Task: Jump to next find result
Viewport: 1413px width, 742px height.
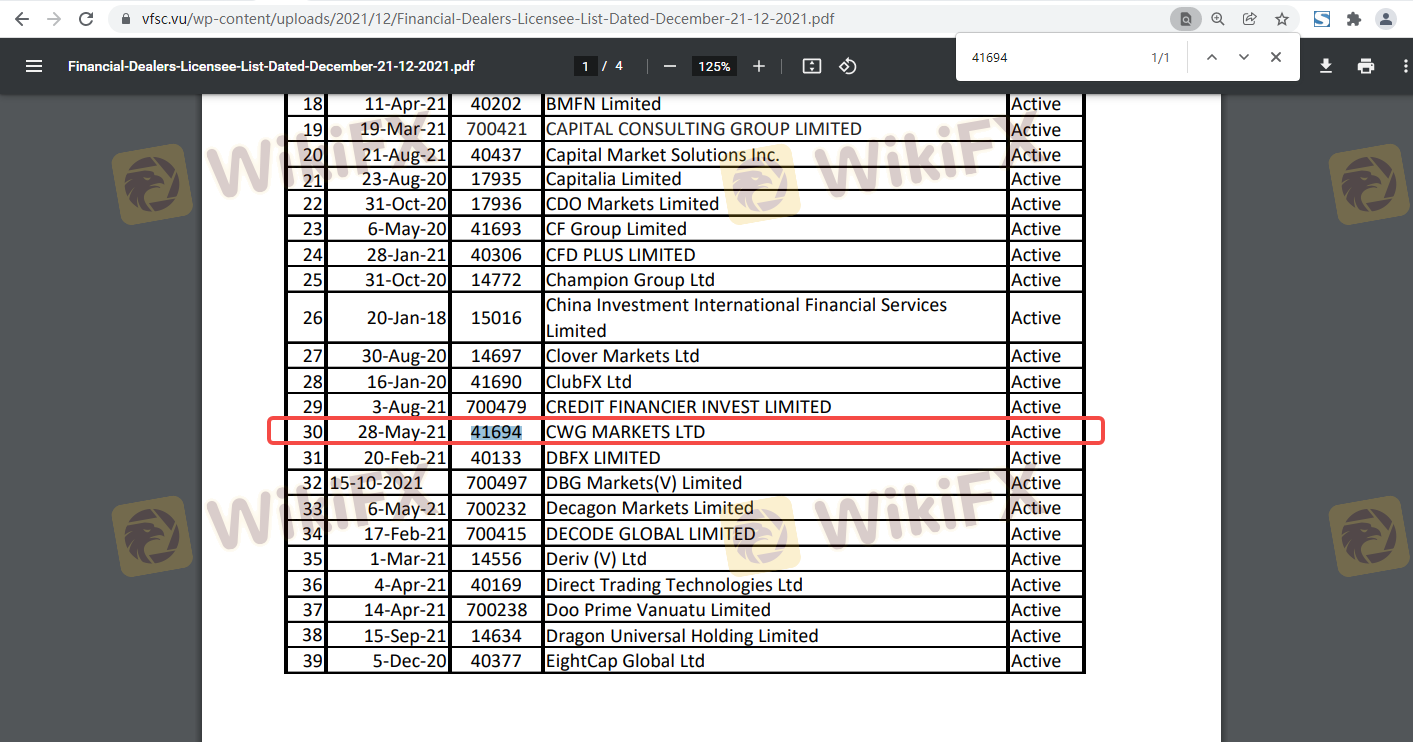Action: pos(1244,57)
